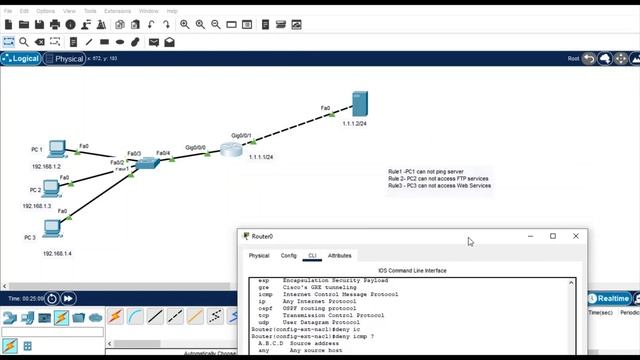Click the connections list horizontal scrollbar
Screen dimensions: 640x360
tap(137, 344)
